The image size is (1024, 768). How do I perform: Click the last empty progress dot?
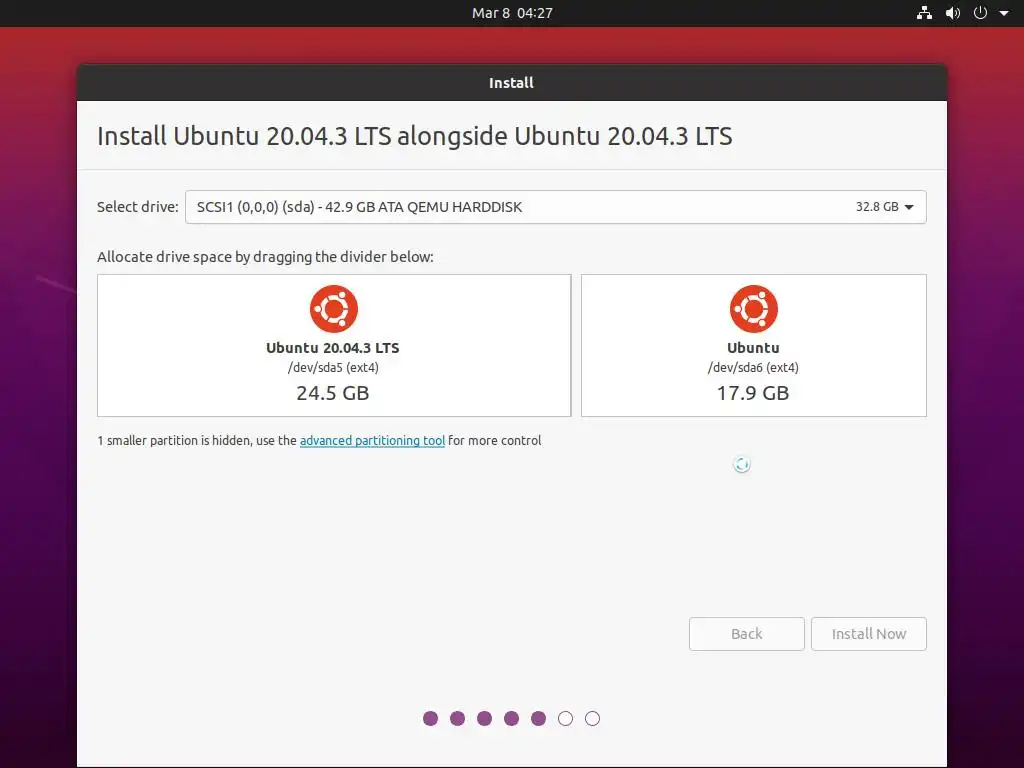[592, 718]
